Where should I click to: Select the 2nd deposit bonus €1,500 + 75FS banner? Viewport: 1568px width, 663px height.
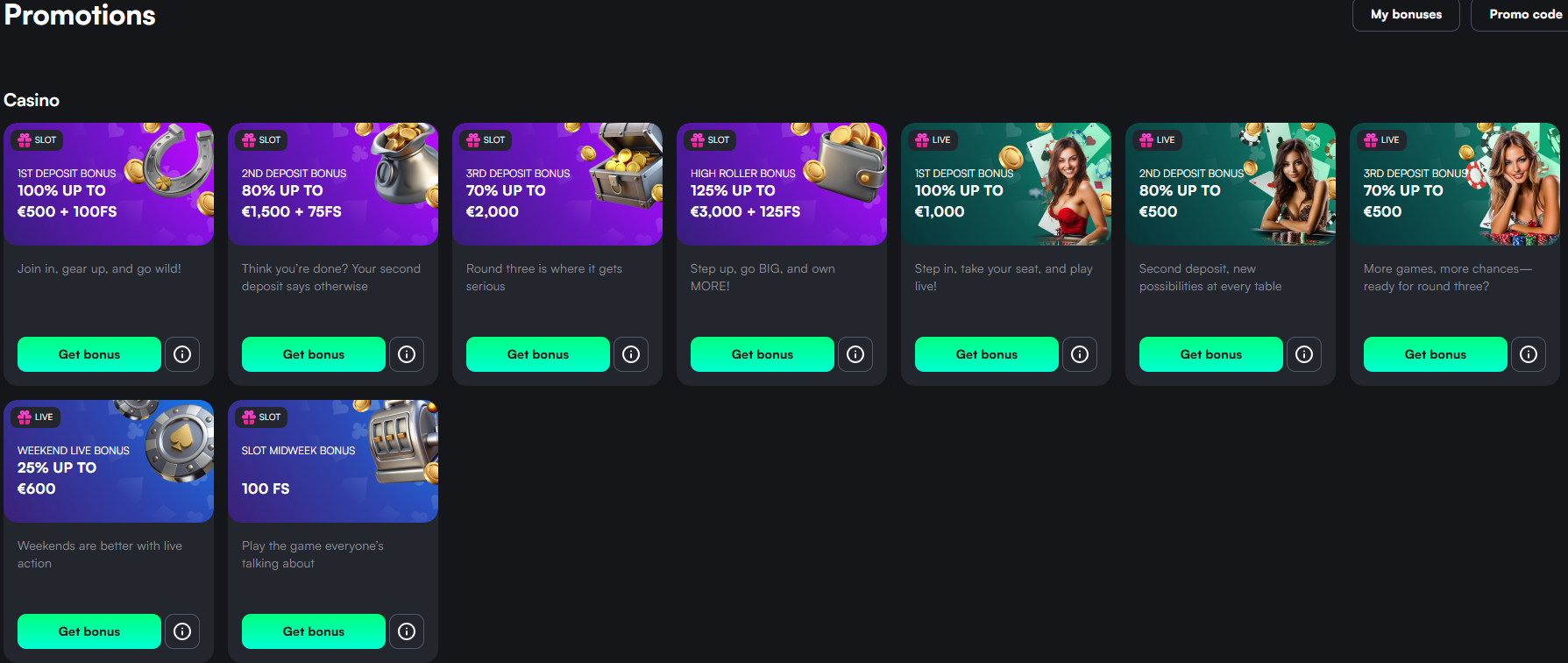[x=333, y=184]
